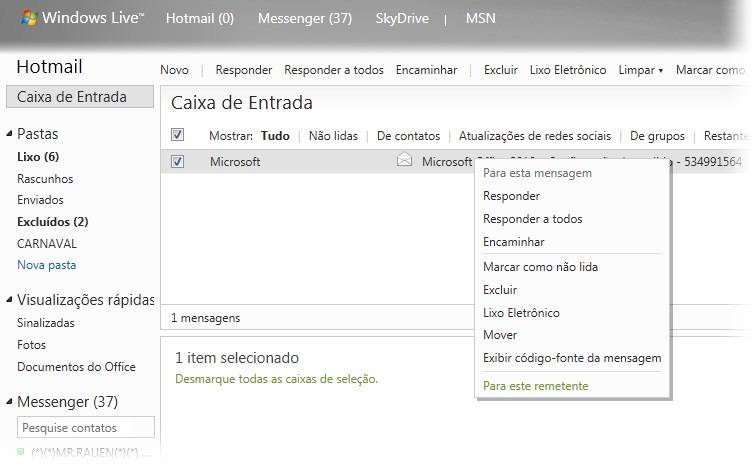Filter messages by Não lidas
Image resolution: width=755 pixels, height=467 pixels.
(333, 136)
